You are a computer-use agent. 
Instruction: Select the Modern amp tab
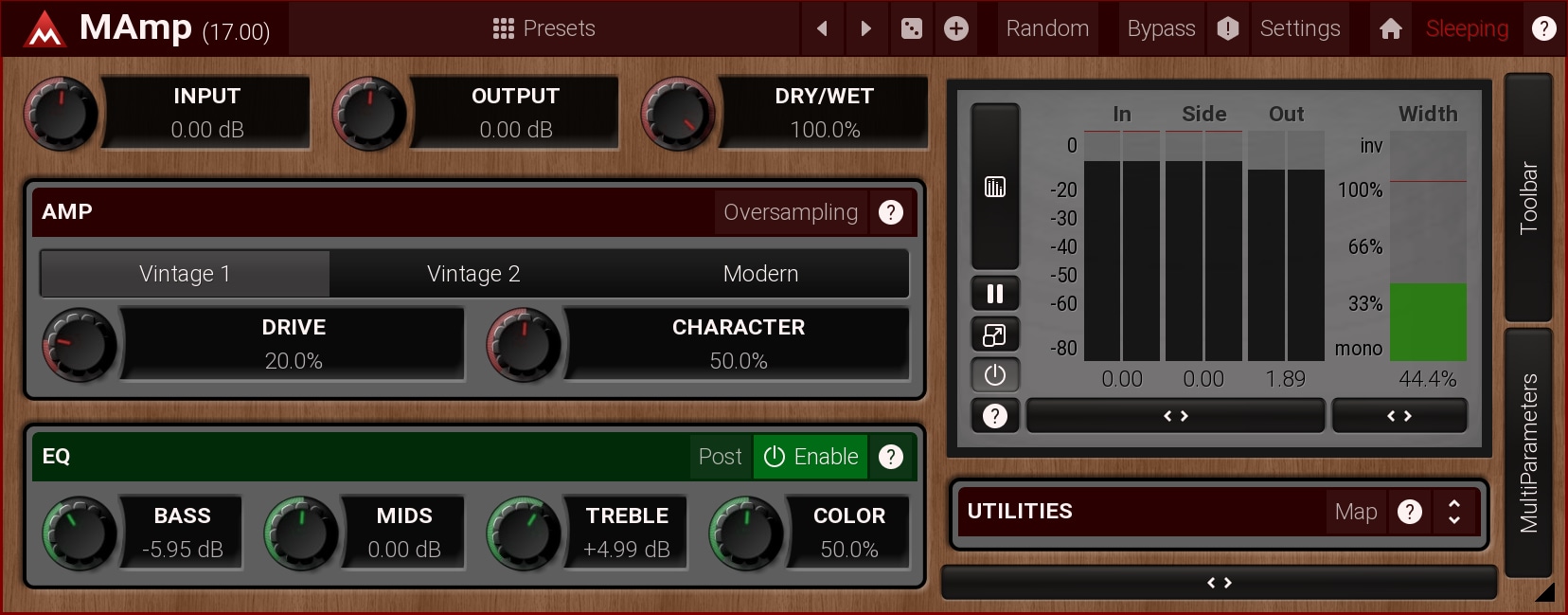point(760,274)
